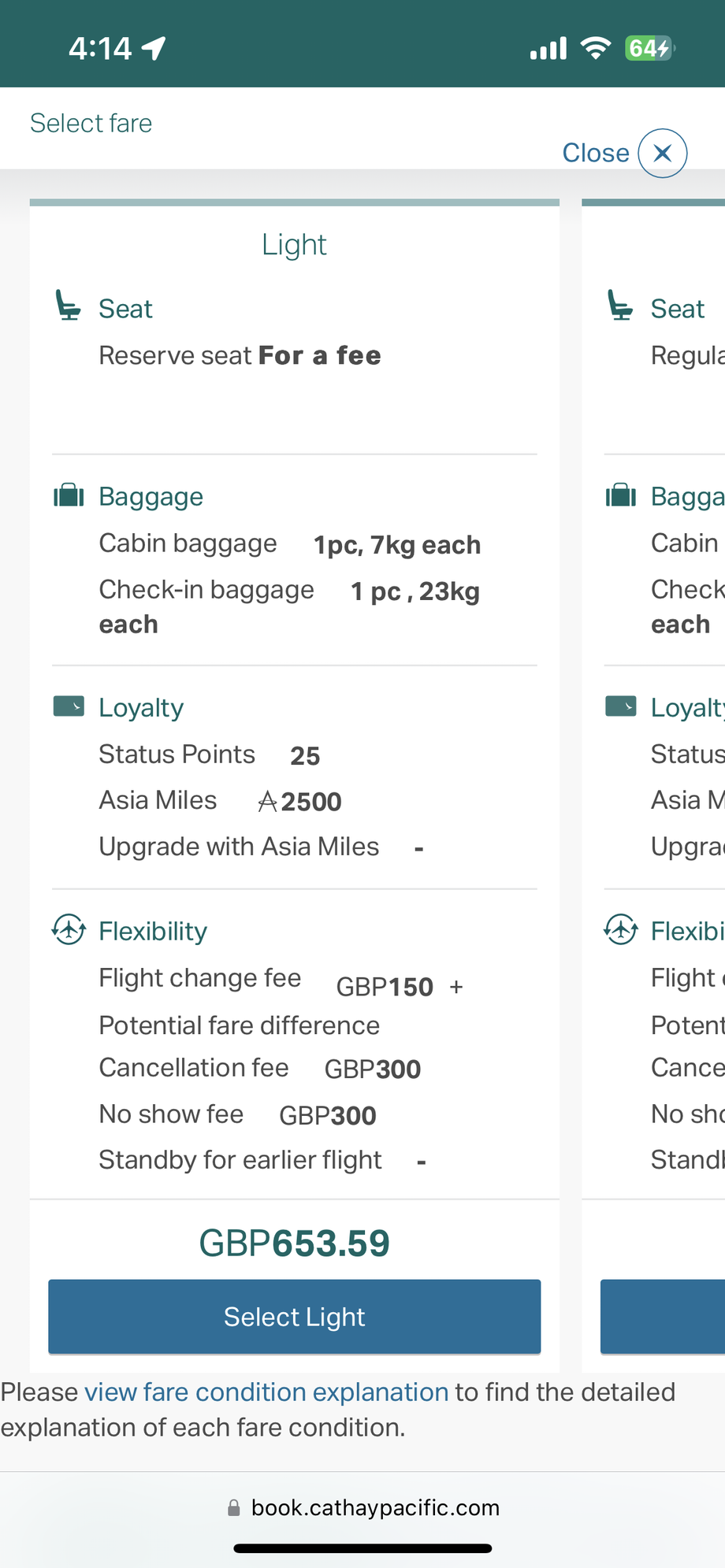This screenshot has height=1568, width=725.
Task: Click the Loyalty card icon on Light fare
Action: 69,706
